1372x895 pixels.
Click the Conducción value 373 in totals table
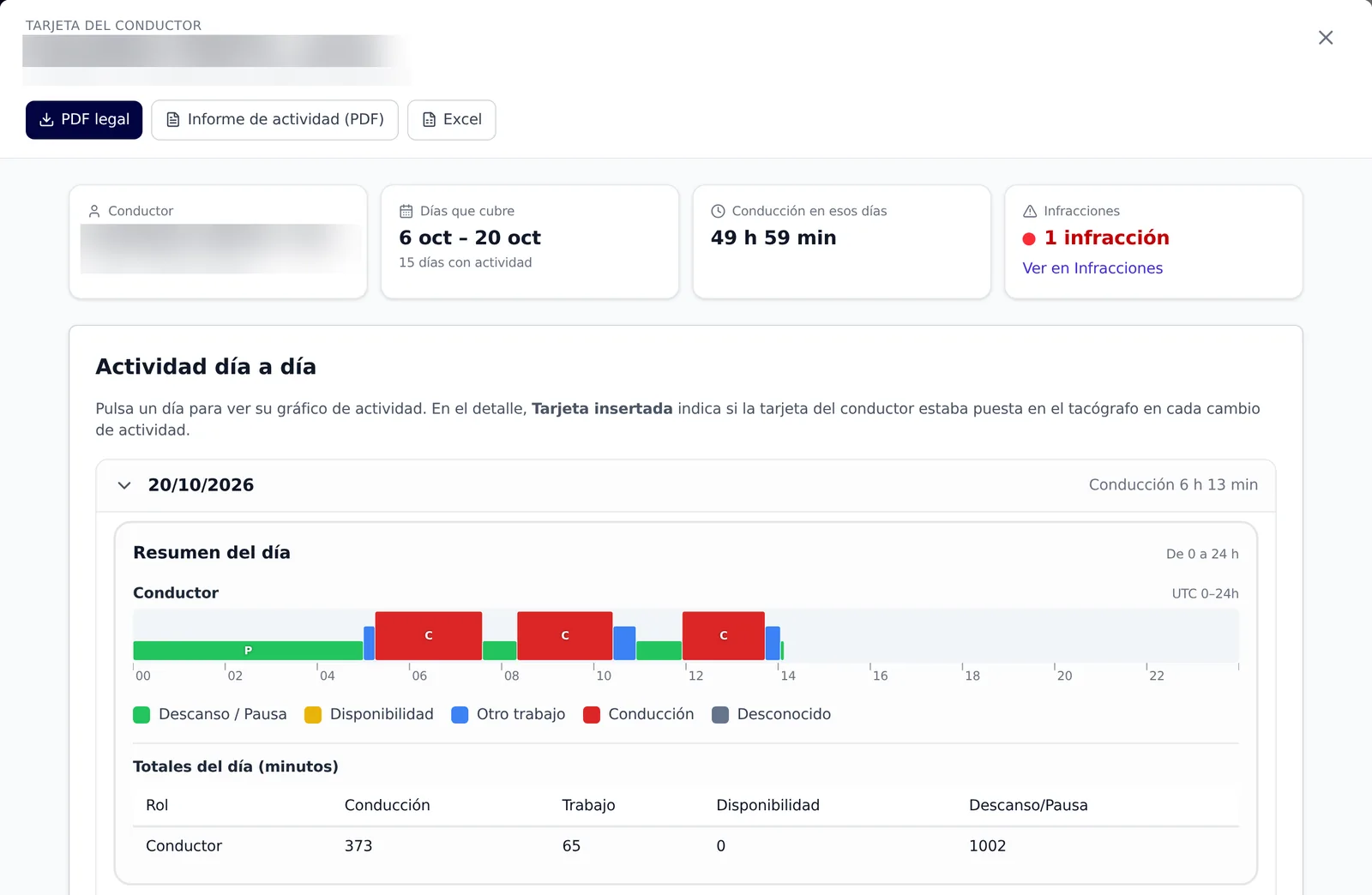tap(358, 846)
